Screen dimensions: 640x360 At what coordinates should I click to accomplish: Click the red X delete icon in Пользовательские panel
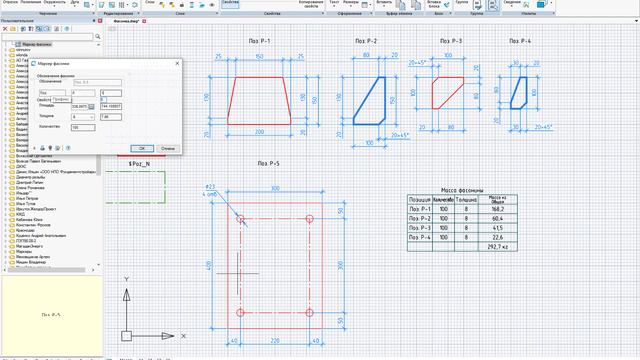pos(5,29)
